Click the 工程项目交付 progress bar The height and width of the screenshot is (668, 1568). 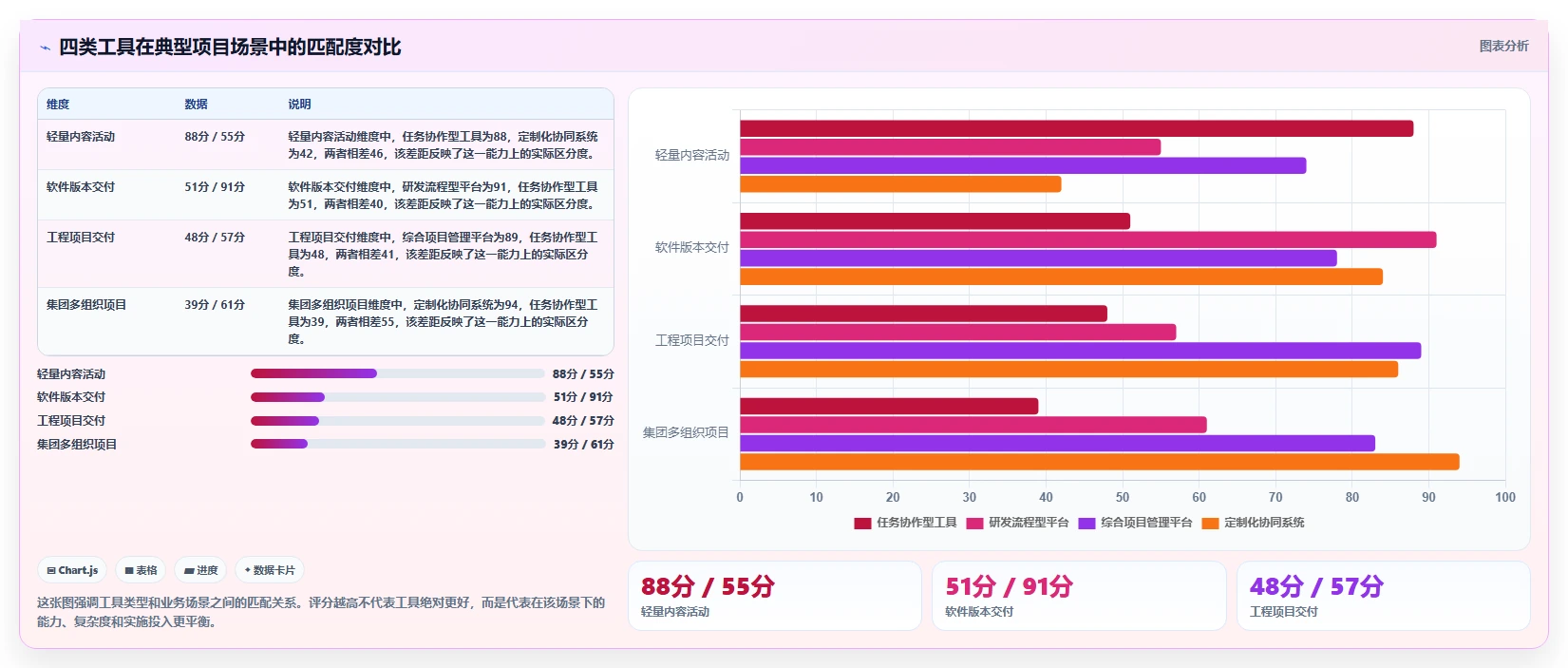coord(397,421)
